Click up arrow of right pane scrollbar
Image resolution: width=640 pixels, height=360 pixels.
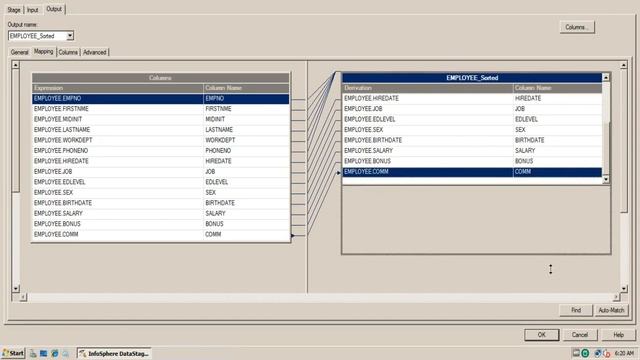point(624,65)
